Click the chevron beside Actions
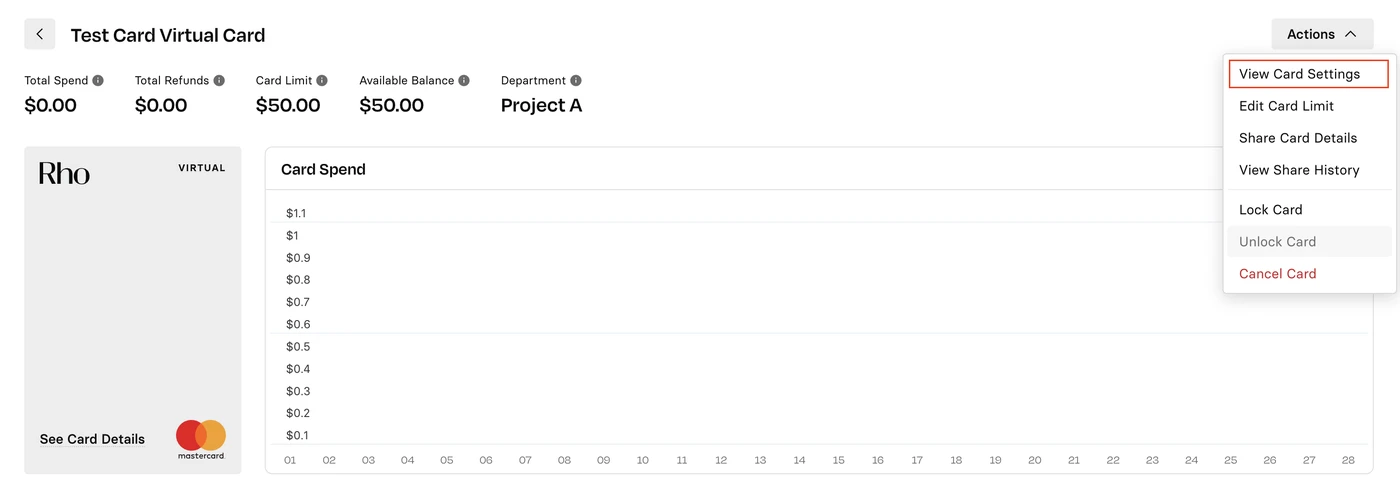 pyautogui.click(x=1351, y=34)
